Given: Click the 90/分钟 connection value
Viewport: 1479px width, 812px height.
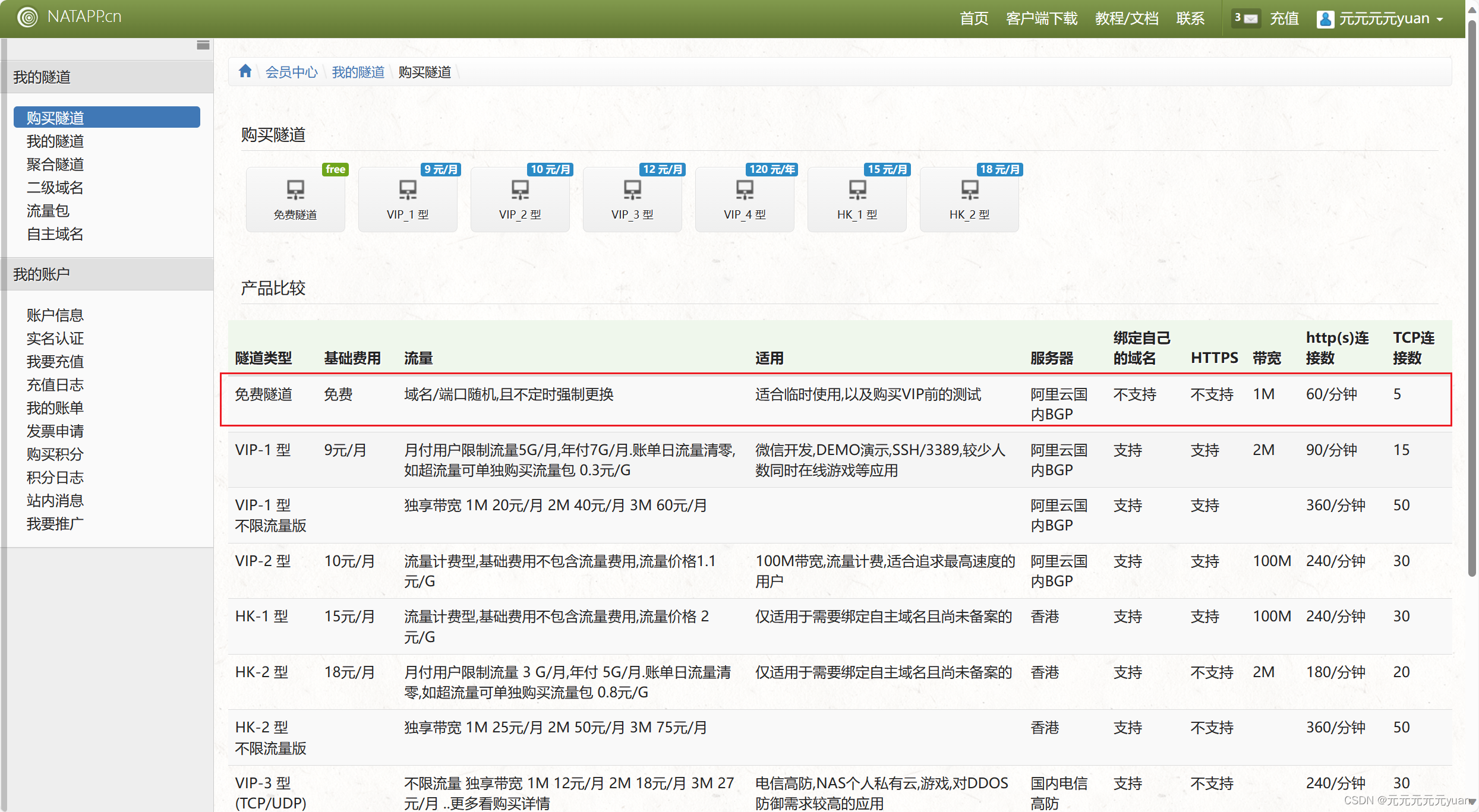Looking at the screenshot, I should tap(1332, 450).
